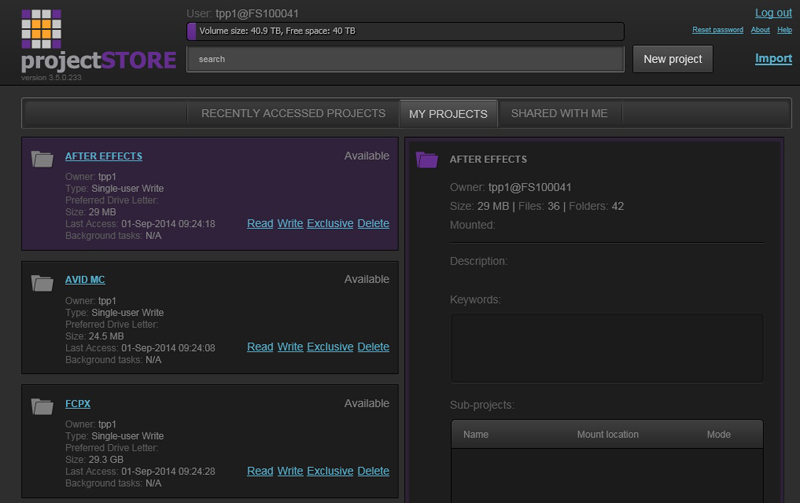Open the Shared With Me tab
This screenshot has height=503, width=800.
[559, 114]
